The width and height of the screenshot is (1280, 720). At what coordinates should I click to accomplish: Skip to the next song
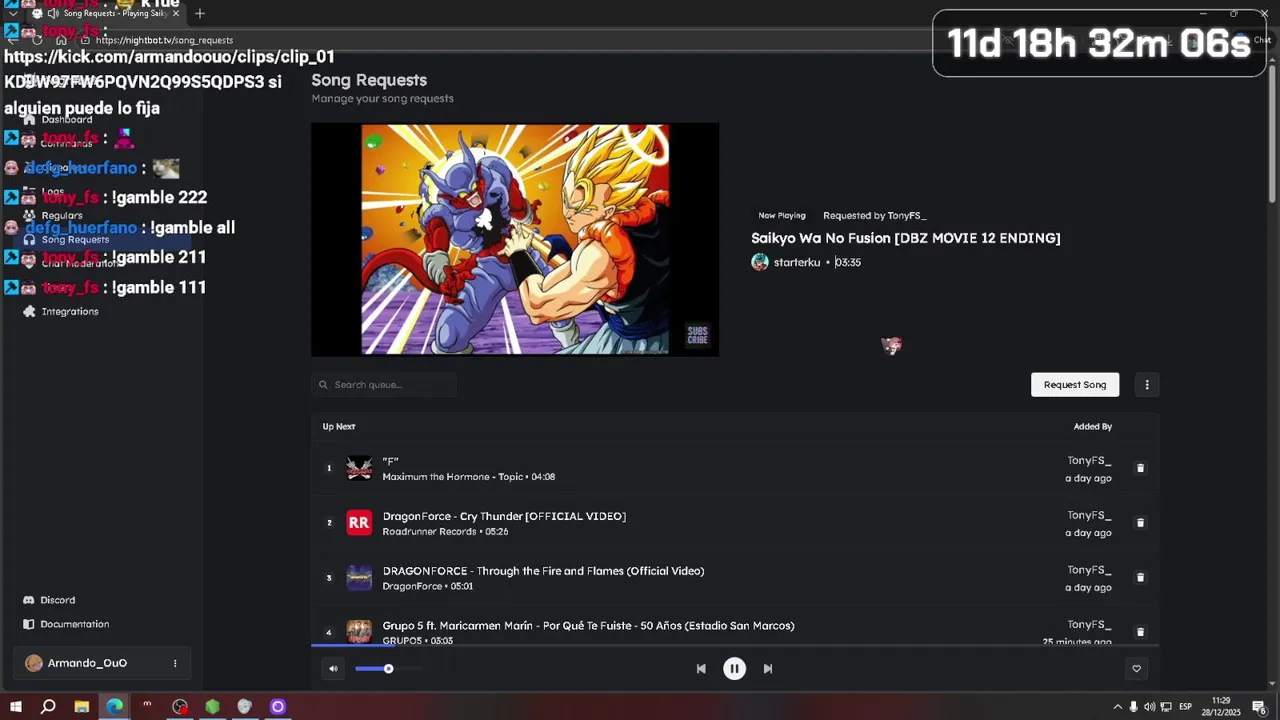[768, 669]
